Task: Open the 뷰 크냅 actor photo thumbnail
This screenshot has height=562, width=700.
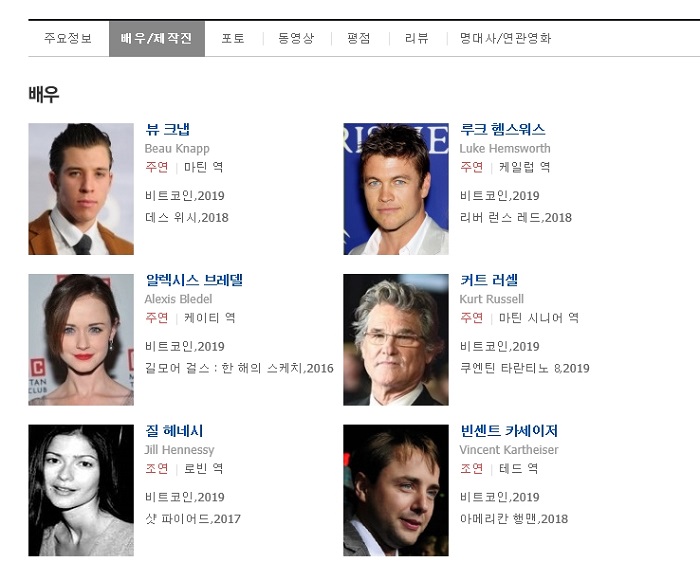Action: tap(81, 189)
